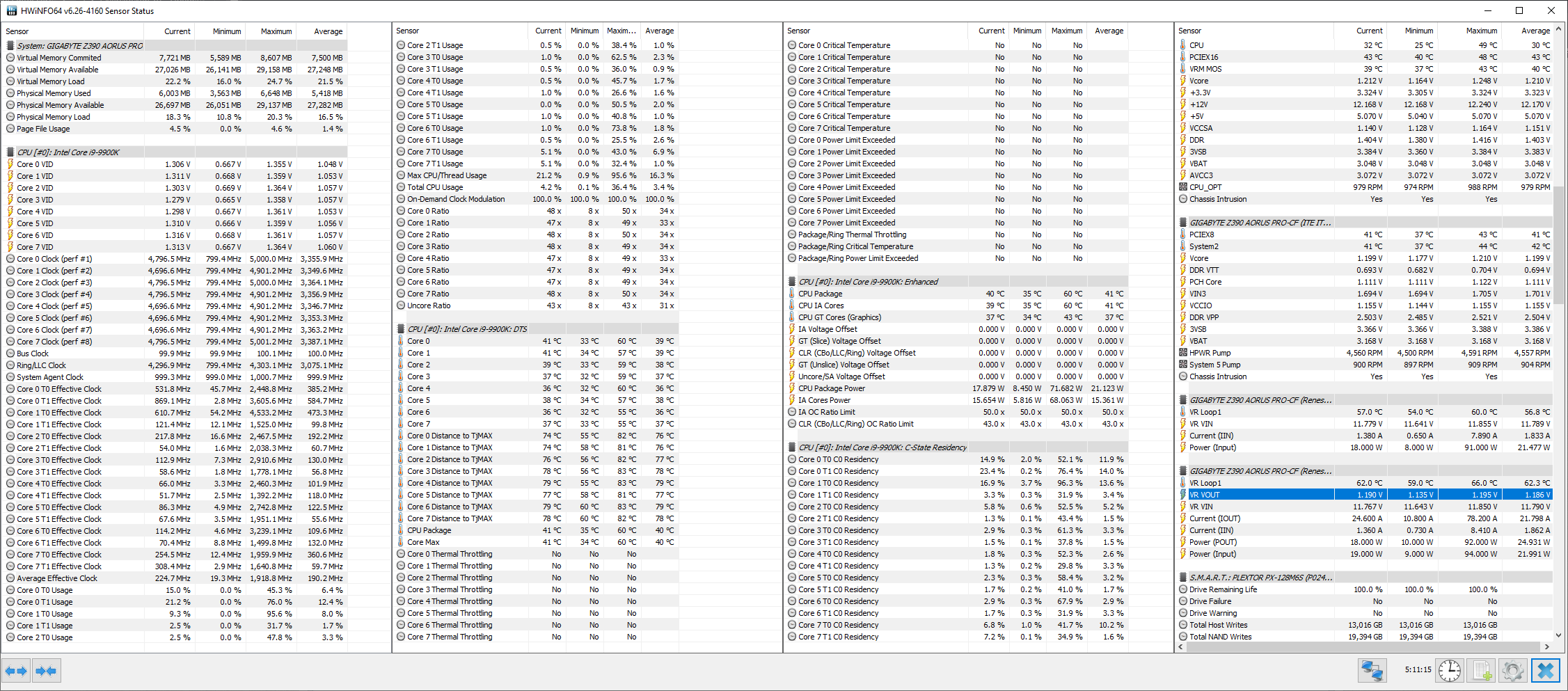The image size is (1568, 691).
Task: Click the shrink layout inward-arrows button
Action: point(46,671)
